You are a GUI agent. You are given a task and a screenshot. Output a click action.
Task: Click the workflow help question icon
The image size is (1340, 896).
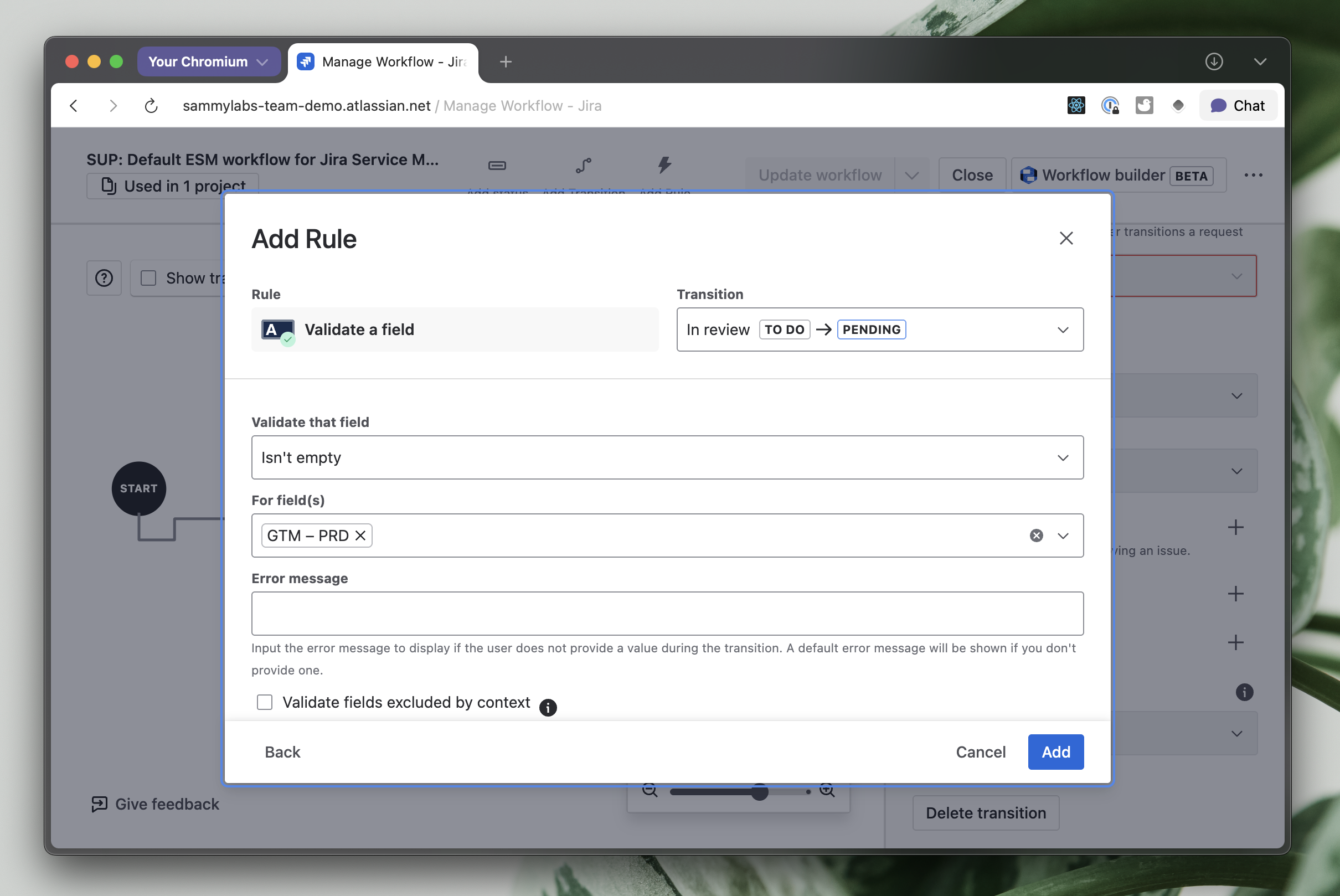(x=104, y=279)
